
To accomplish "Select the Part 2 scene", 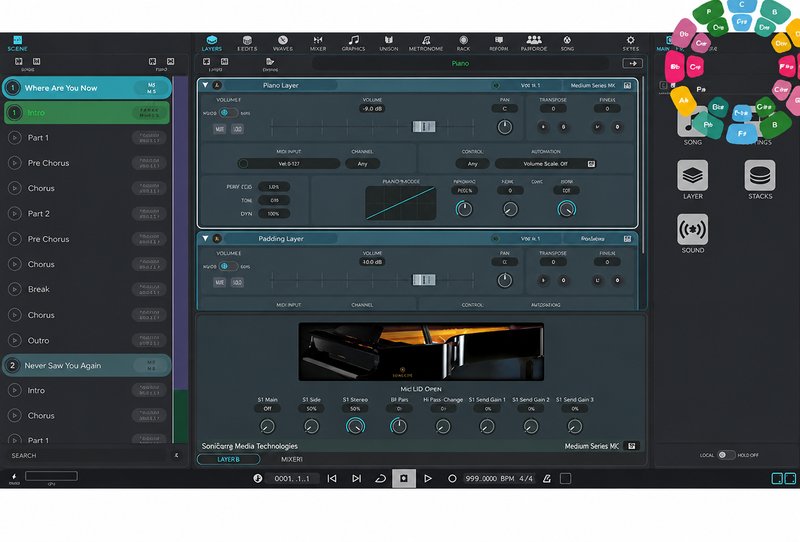I will (87, 214).
